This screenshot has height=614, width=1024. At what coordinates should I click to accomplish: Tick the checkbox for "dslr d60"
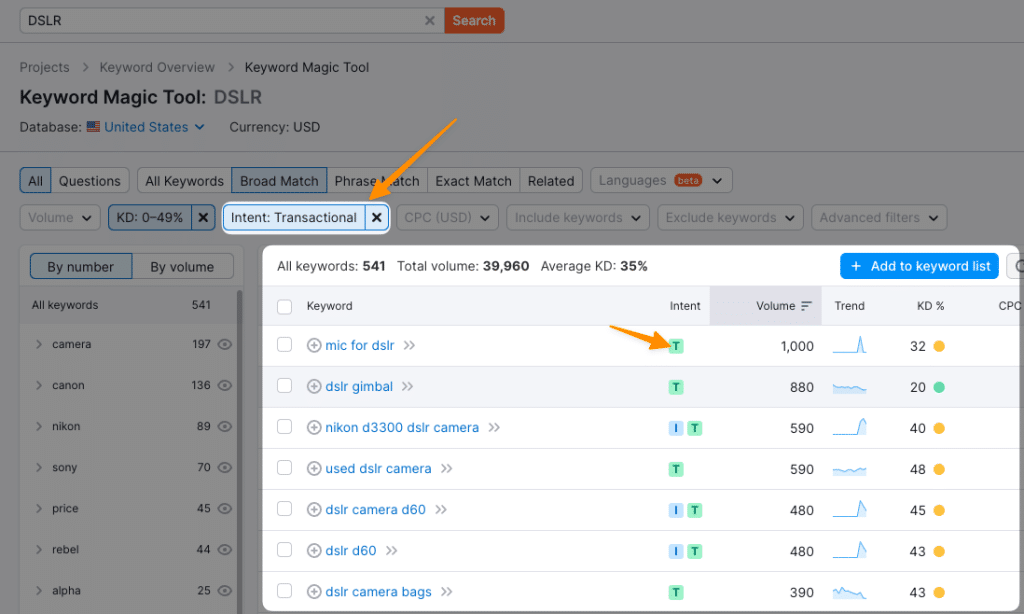point(284,550)
